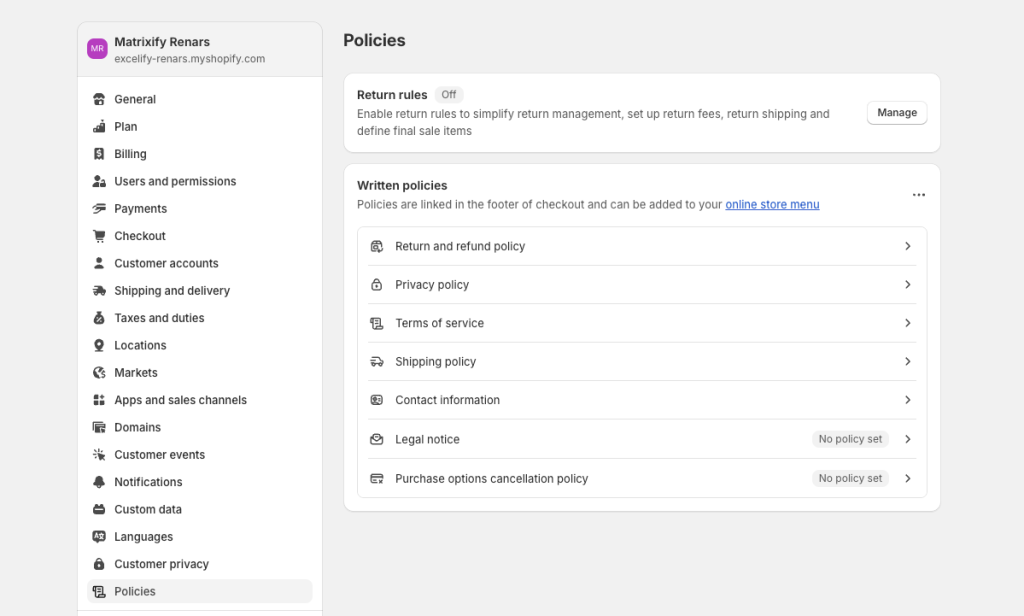The image size is (1024, 616).
Task: Click the Locations pin icon
Action: coord(97,345)
